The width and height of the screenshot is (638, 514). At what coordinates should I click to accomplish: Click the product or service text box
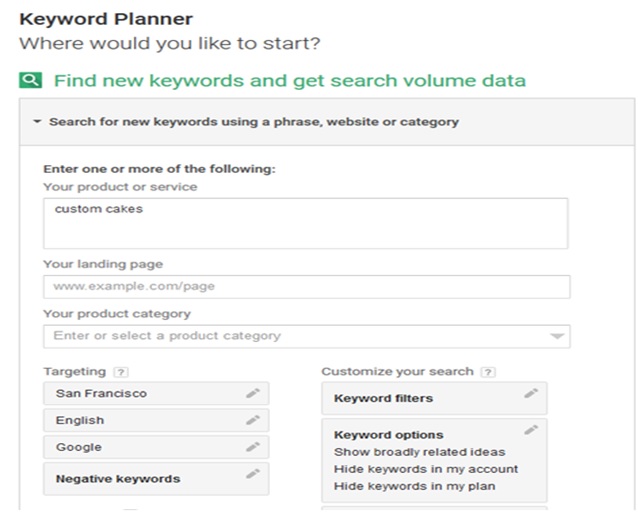click(306, 223)
